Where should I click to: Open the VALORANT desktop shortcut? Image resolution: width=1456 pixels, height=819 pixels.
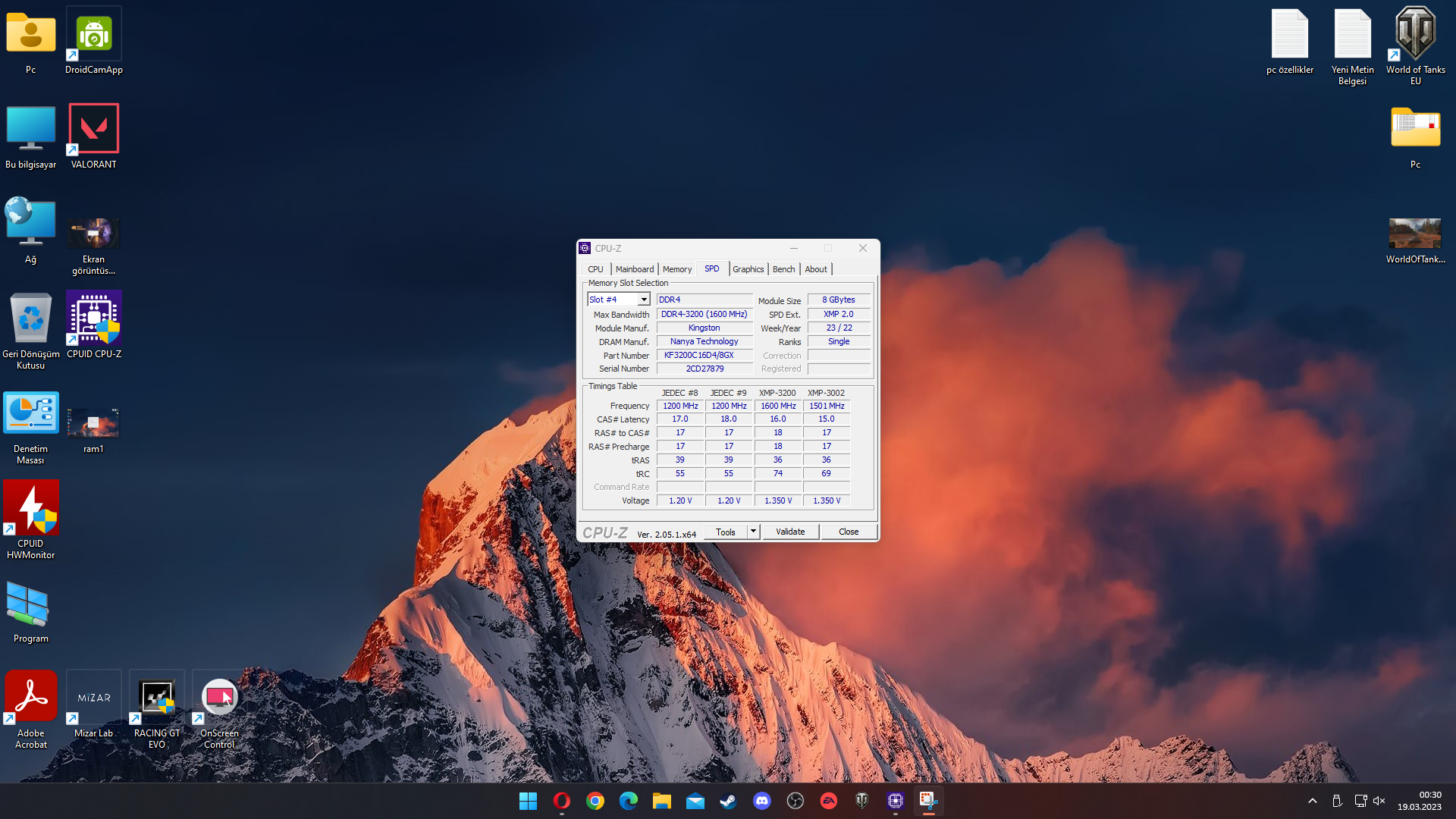click(93, 129)
